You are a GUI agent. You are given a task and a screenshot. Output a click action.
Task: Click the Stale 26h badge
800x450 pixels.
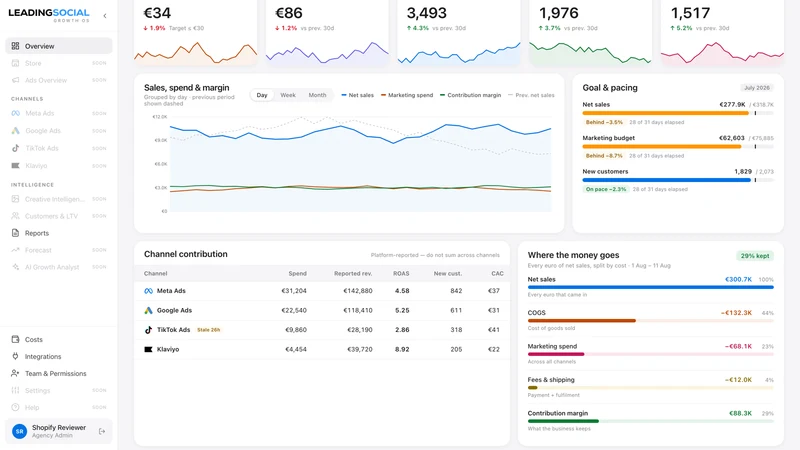(209, 330)
